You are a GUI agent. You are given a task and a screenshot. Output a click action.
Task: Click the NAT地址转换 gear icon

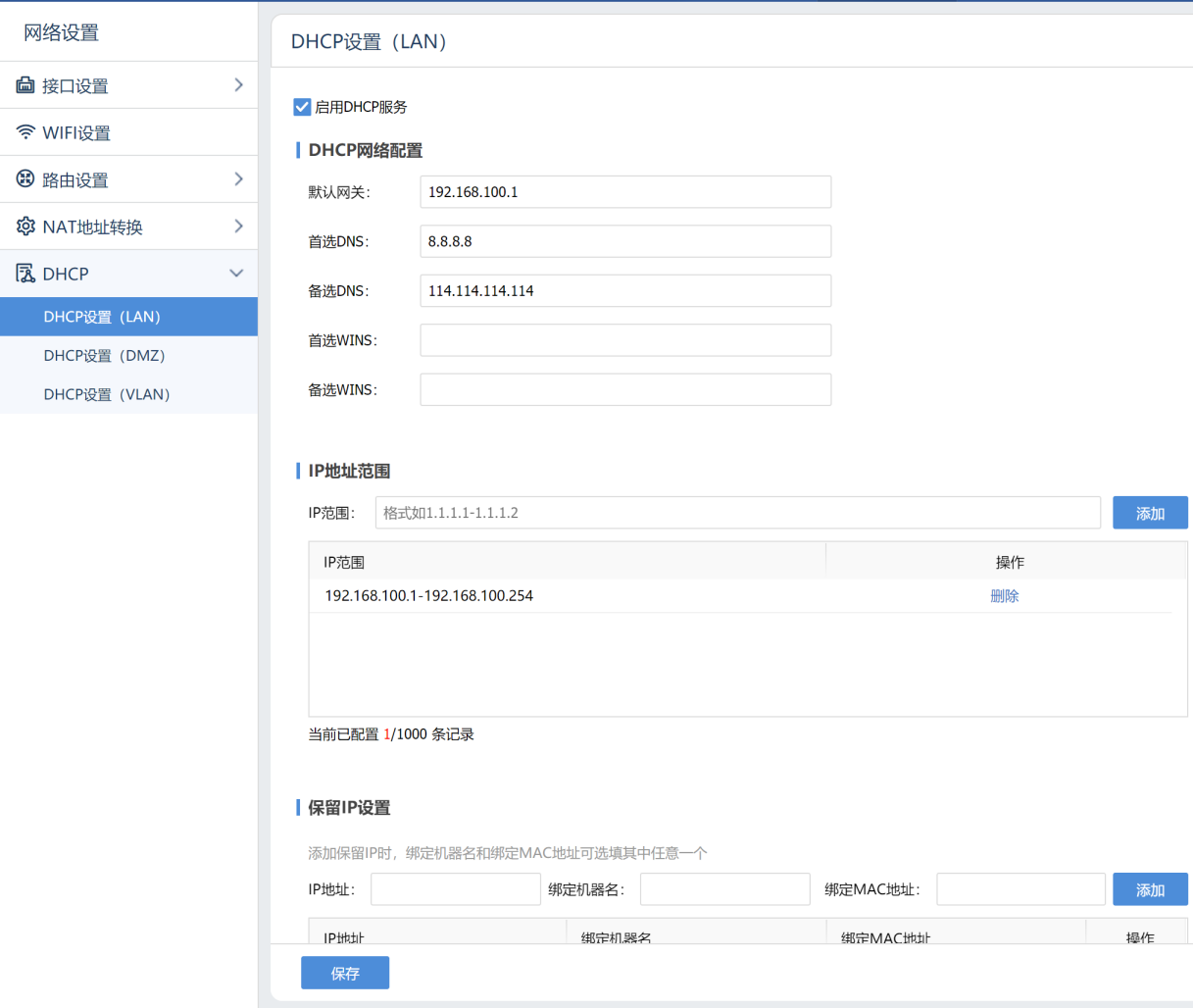(25, 226)
